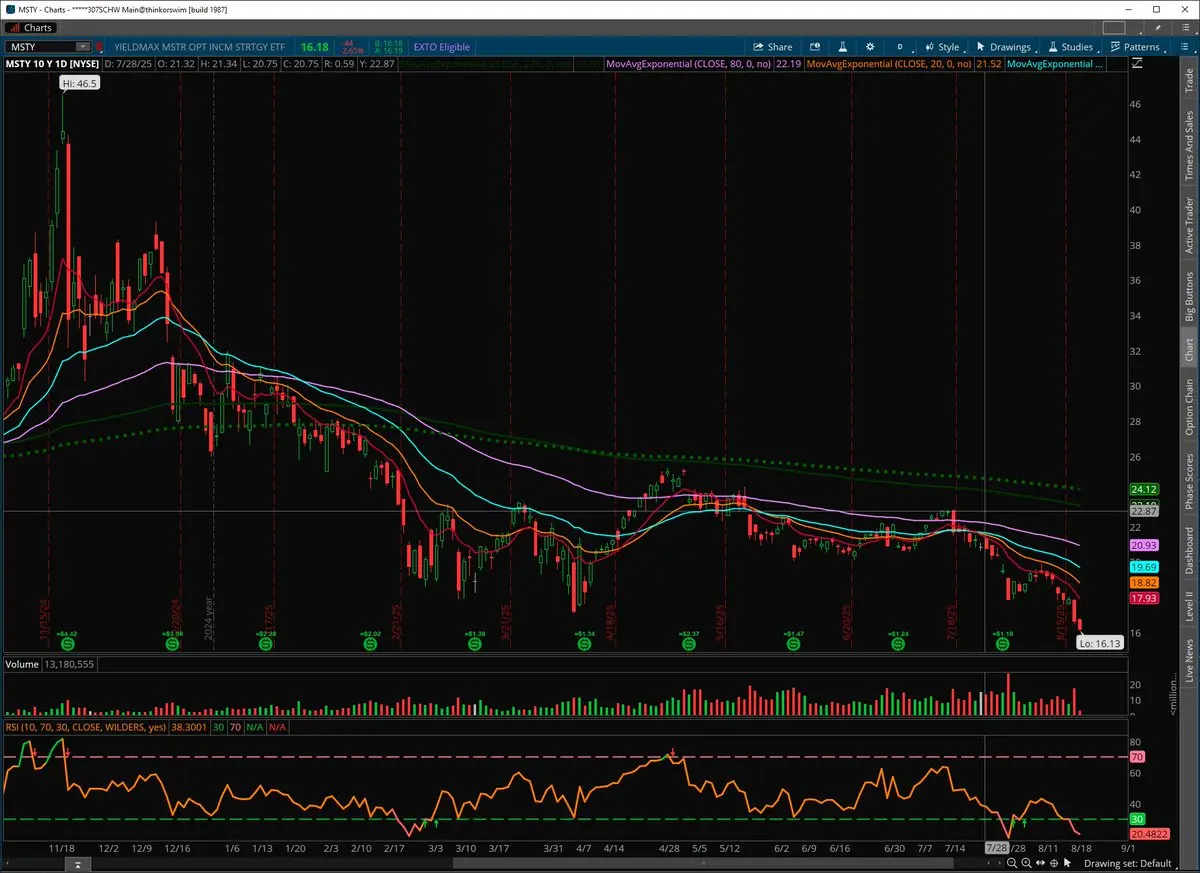1200x873 pixels.
Task: Open the chart clock/alerts icon next to Share
Action: pyautogui.click(x=815, y=47)
